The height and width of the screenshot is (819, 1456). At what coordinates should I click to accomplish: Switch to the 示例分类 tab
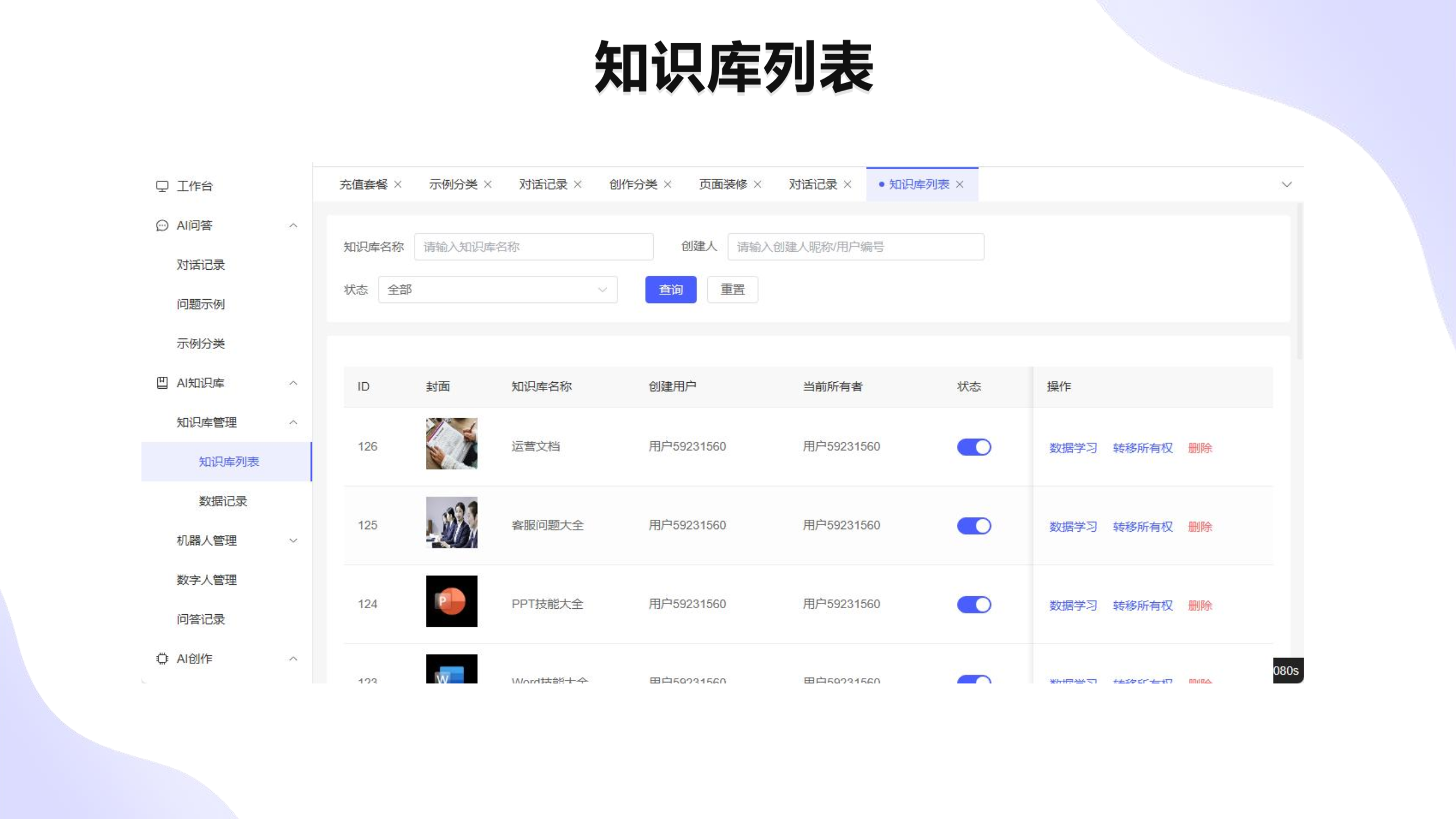[453, 184]
